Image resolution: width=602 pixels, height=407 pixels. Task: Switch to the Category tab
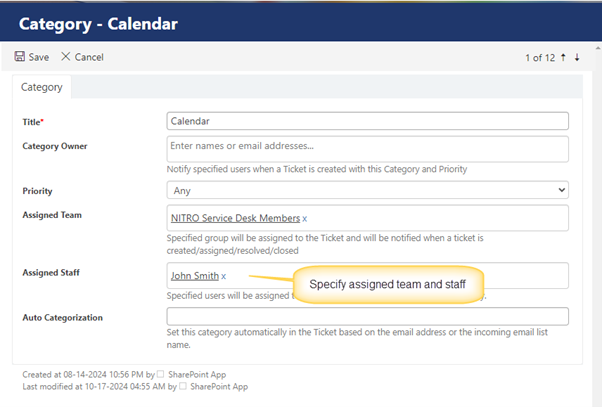pos(41,87)
